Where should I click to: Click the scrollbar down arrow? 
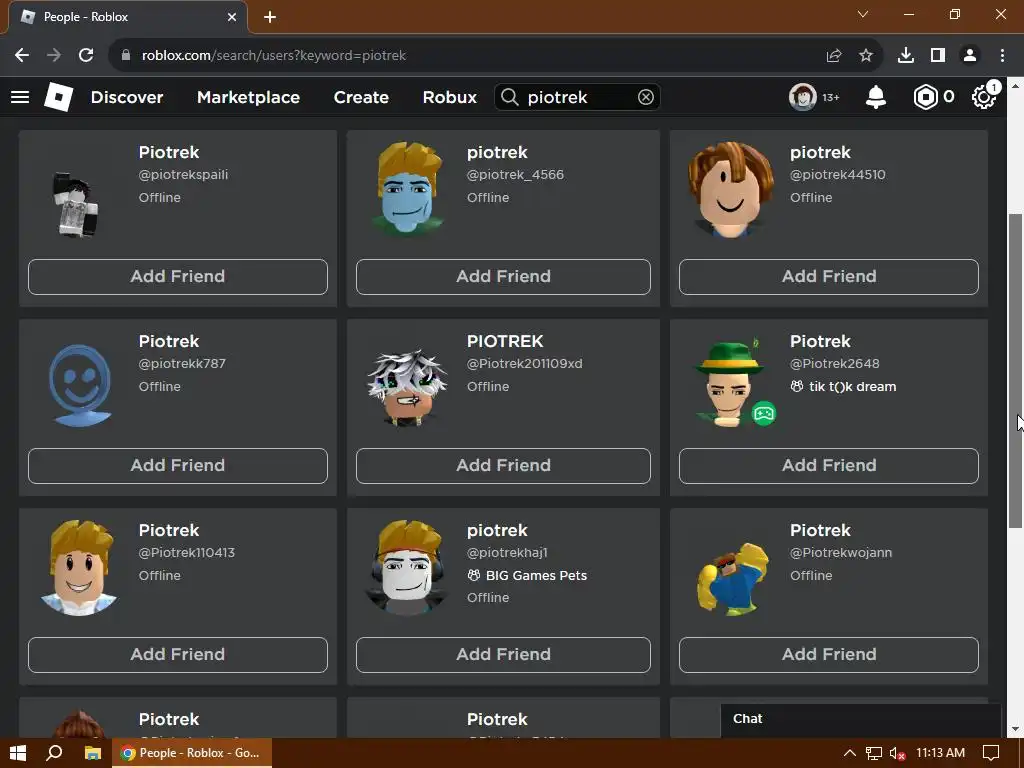point(1016,729)
